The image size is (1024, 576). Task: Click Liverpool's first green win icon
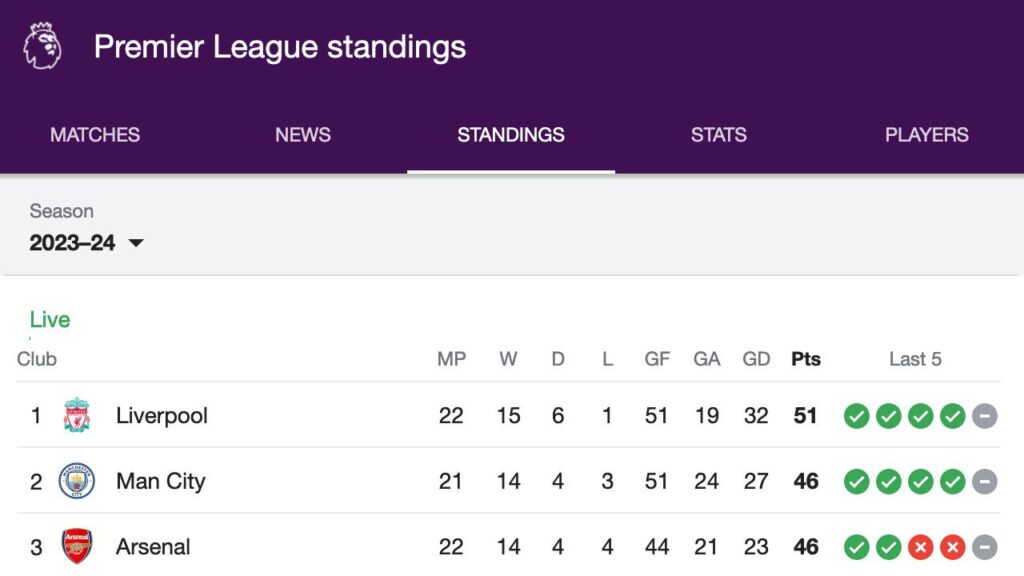tap(856, 416)
